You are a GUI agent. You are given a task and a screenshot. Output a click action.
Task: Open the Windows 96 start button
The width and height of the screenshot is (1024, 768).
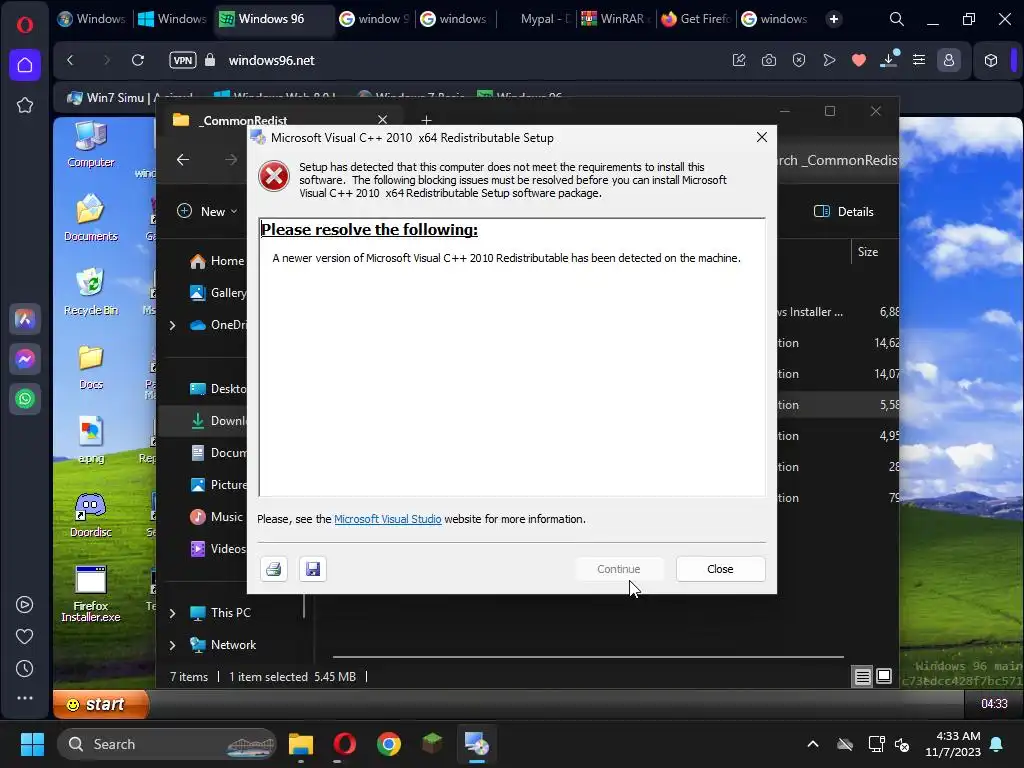click(101, 704)
